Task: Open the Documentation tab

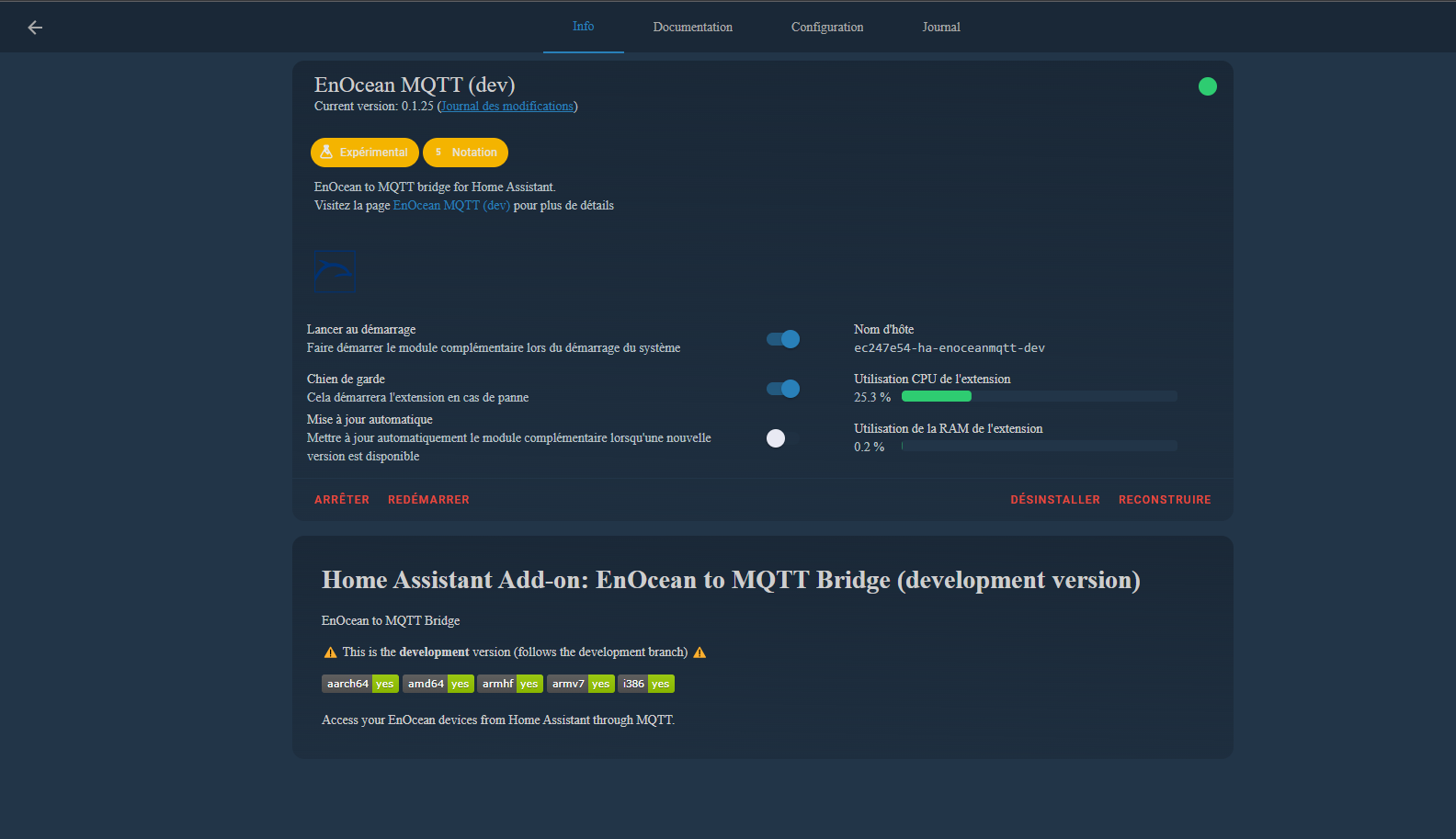Action: 692,28
